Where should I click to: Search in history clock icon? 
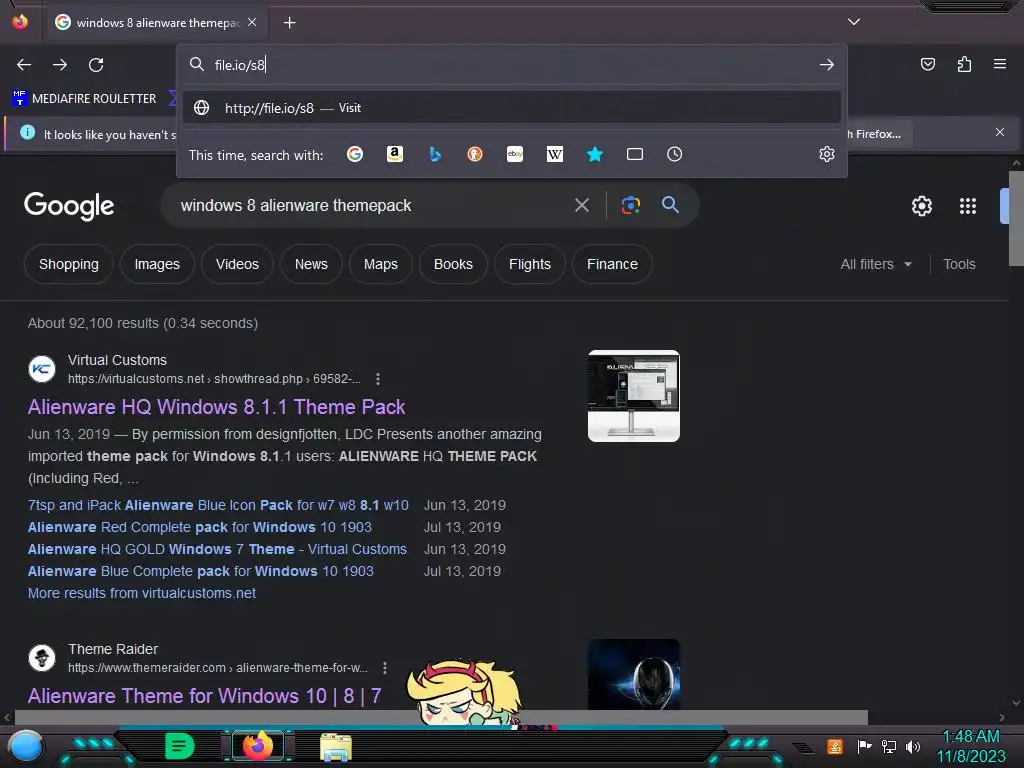click(675, 154)
